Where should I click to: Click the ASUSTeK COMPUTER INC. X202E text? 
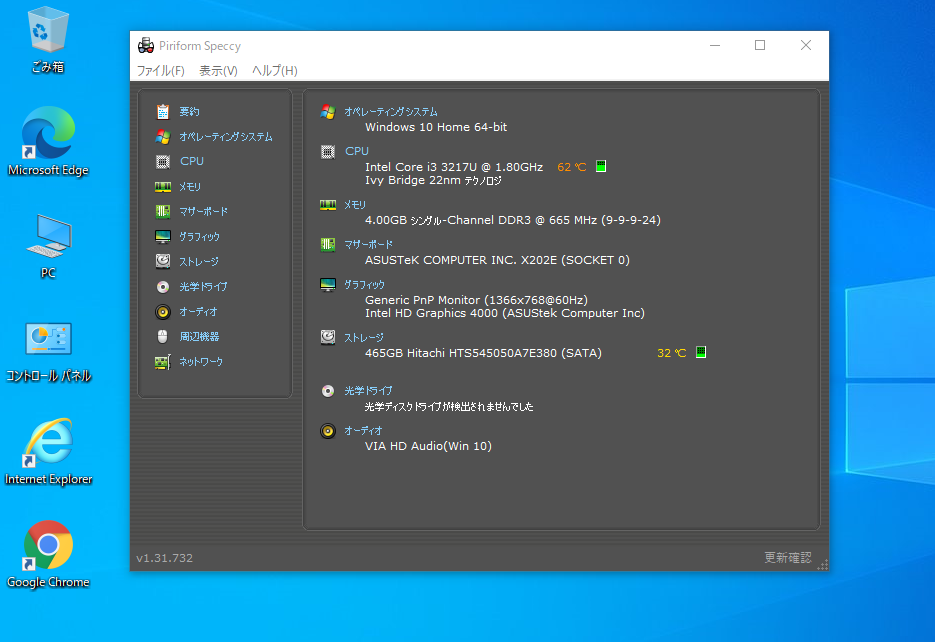tap(497, 260)
